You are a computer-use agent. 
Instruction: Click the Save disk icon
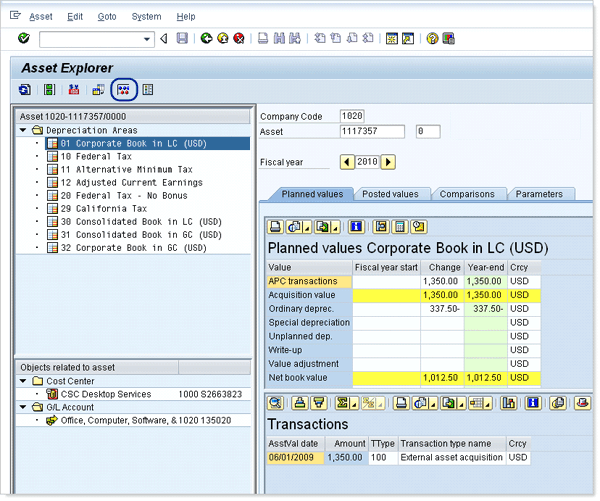click(181, 39)
